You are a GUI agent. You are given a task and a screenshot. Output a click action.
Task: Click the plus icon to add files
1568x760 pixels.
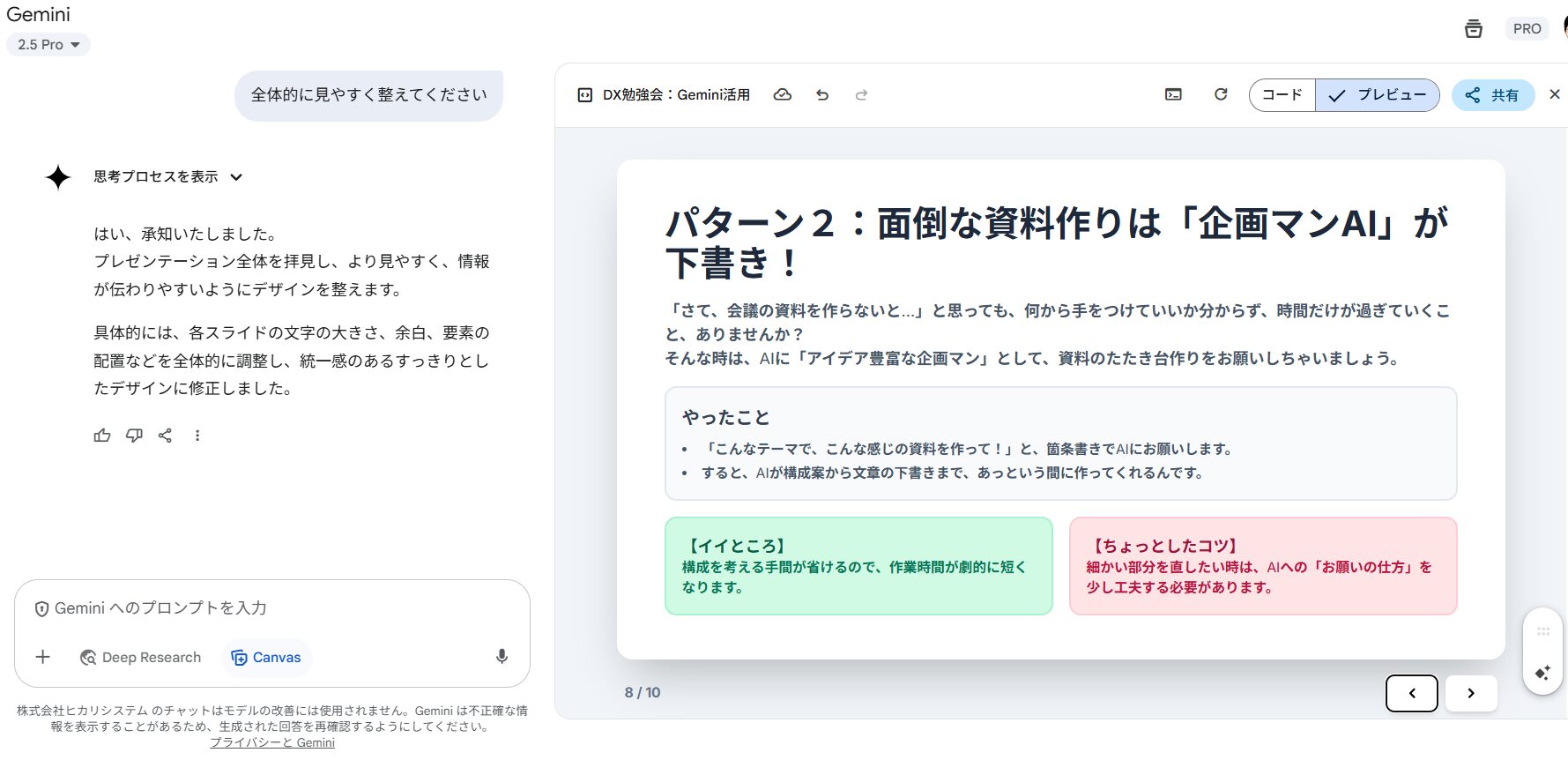pos(42,657)
